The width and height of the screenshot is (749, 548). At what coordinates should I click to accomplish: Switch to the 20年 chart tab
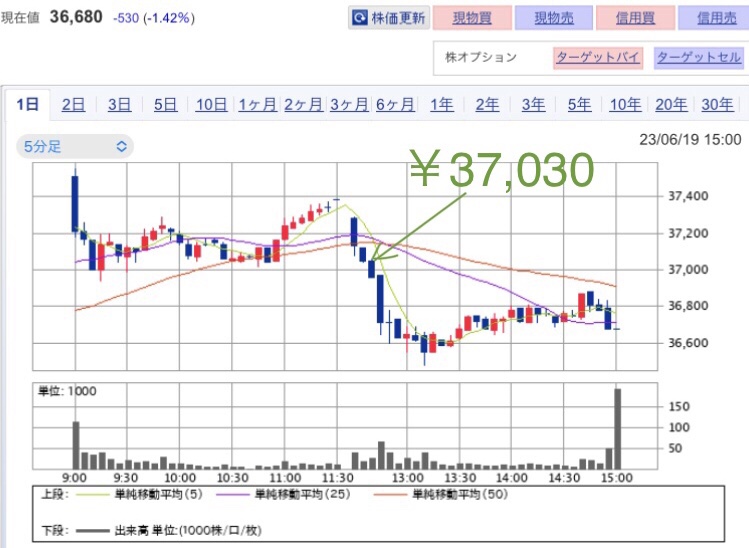pos(671,104)
